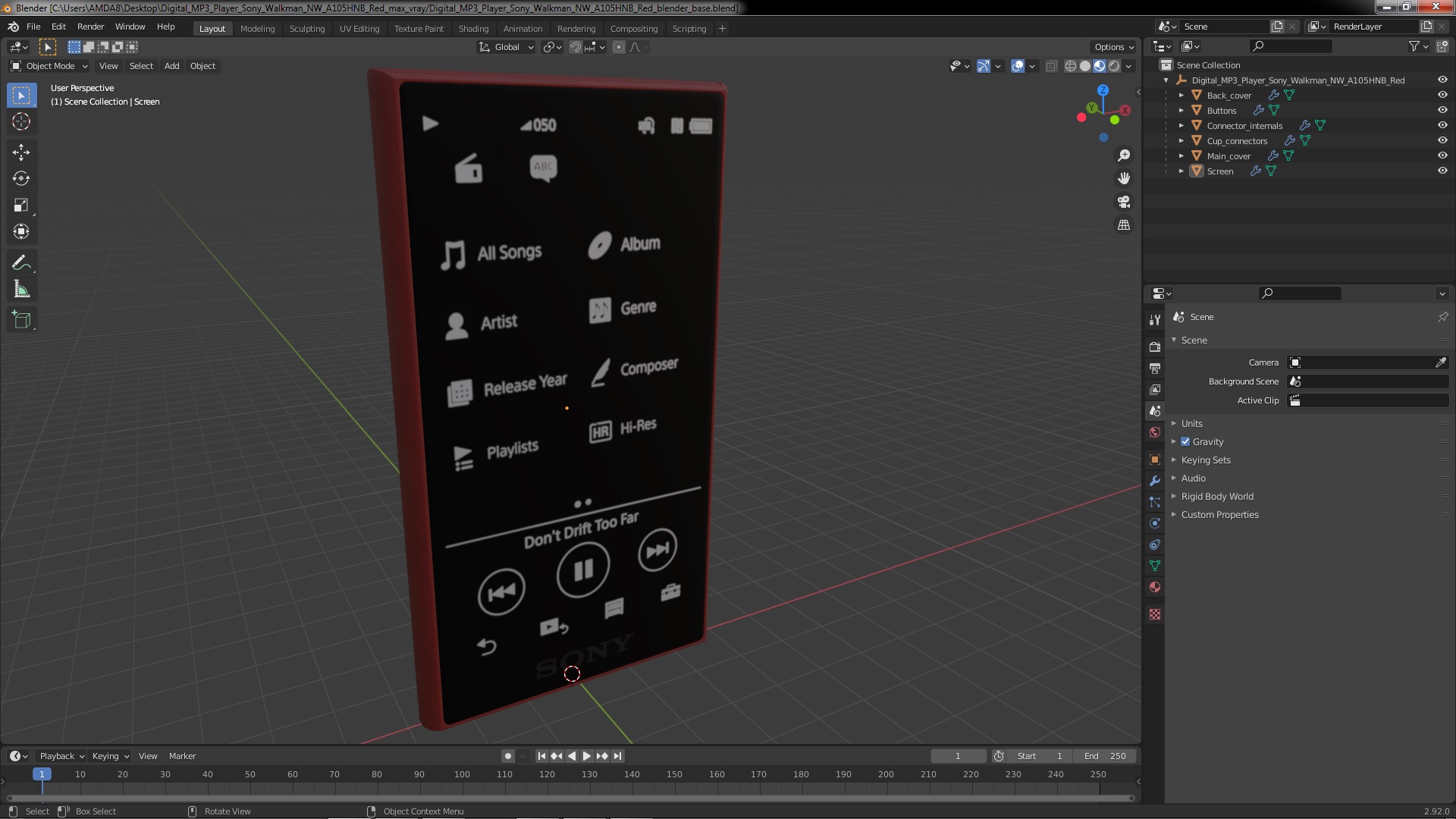Viewport: 1456px width, 819px height.
Task: Hide the Back_cover object in outliner
Action: tap(1442, 95)
